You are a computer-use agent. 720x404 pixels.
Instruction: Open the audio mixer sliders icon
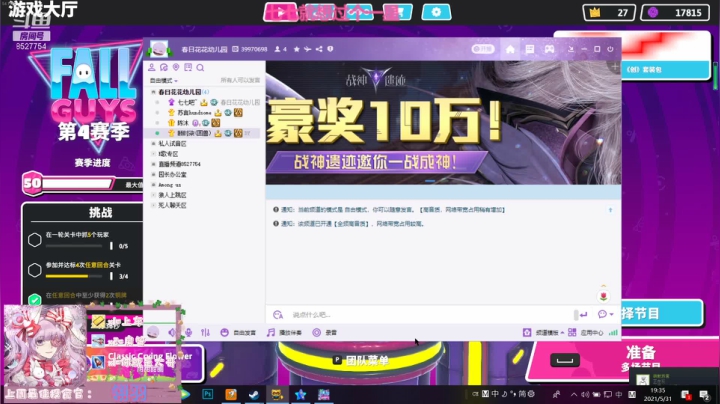pos(205,332)
